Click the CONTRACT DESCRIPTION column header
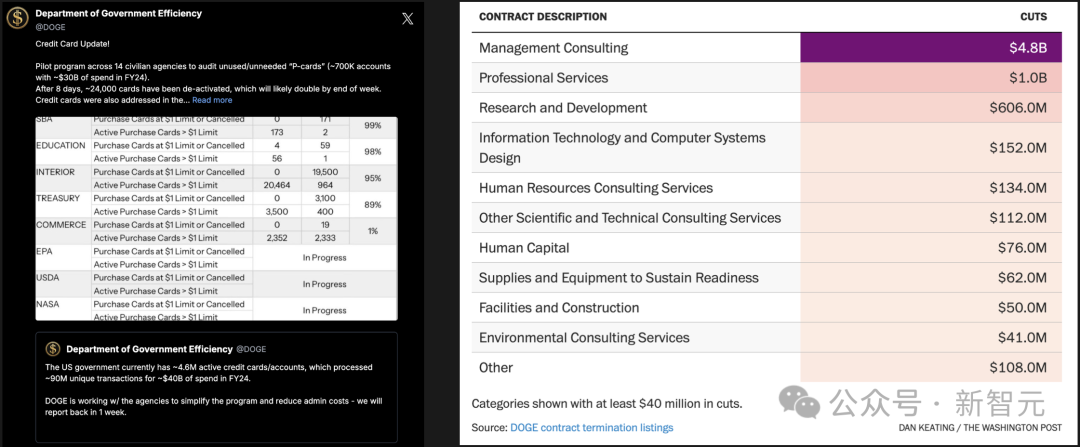The height and width of the screenshot is (447, 1080). [543, 17]
